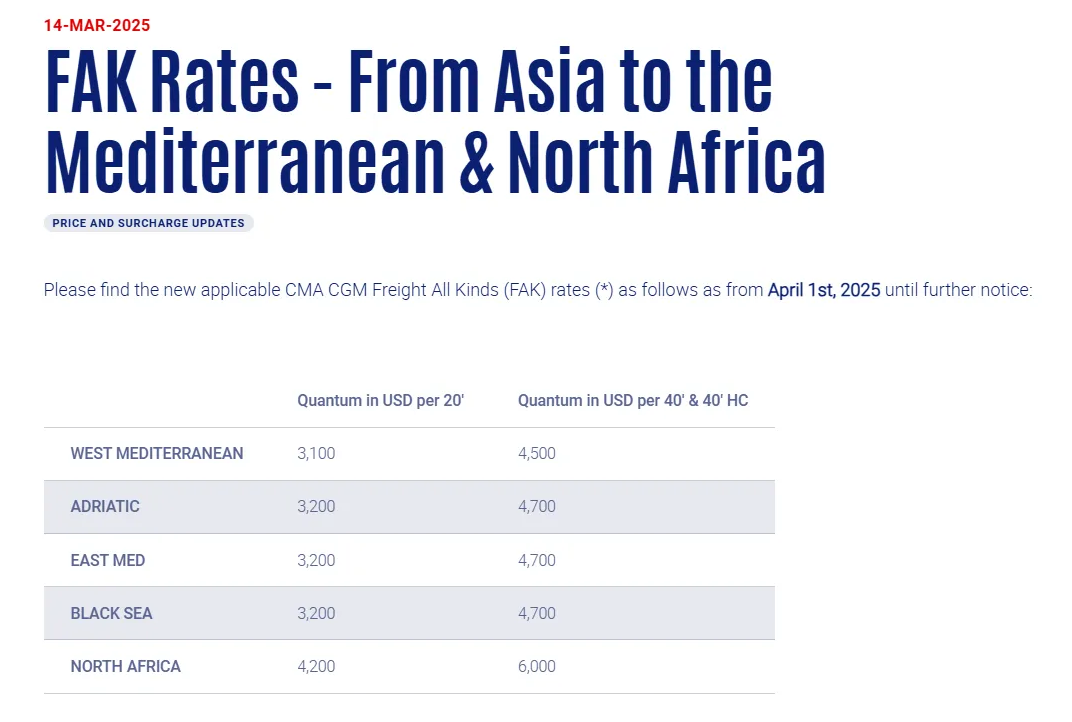Select the NORTH AFRICA row label
1072x722 pixels.
(125, 666)
